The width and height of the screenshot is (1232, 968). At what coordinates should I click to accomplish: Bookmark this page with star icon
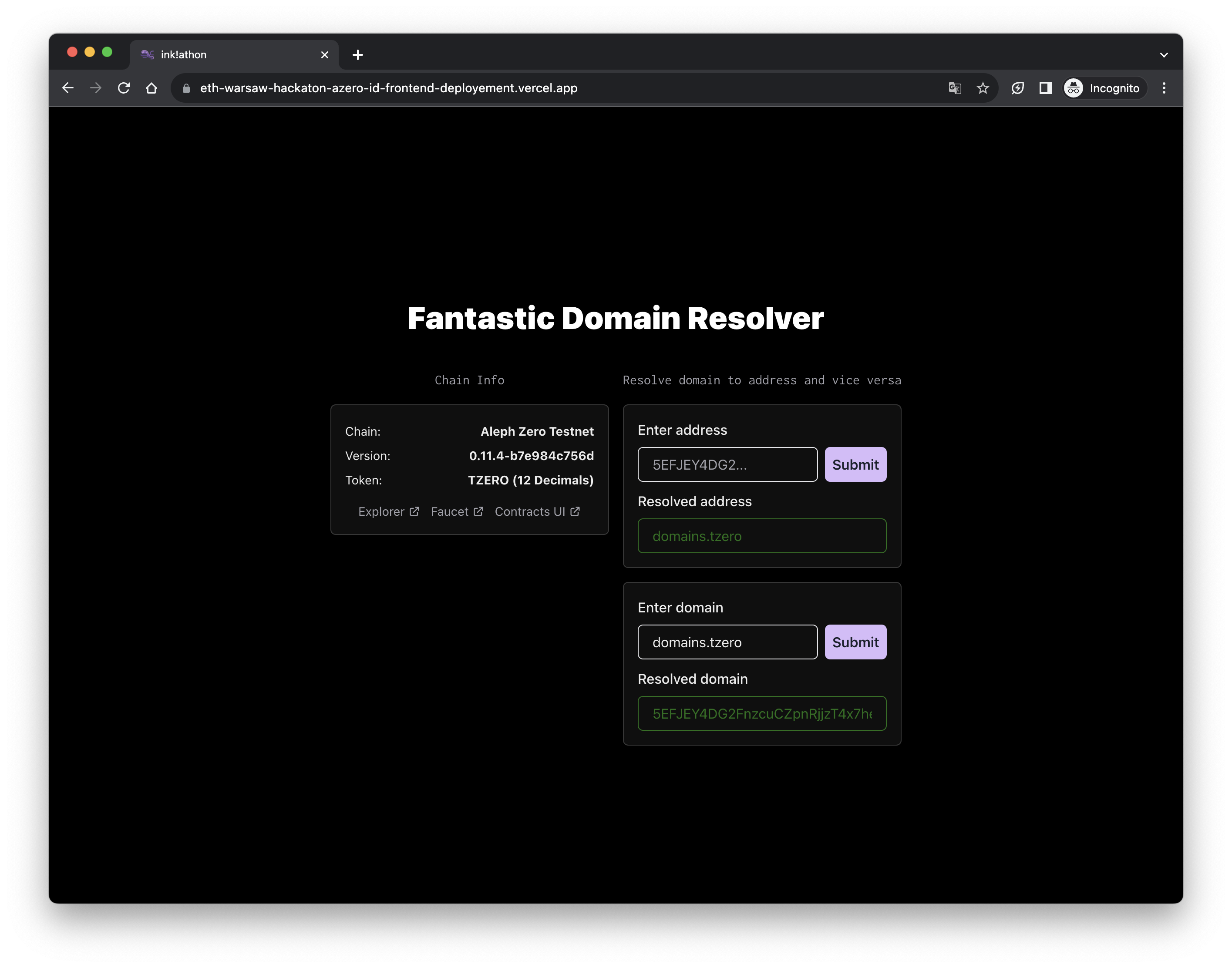point(983,88)
